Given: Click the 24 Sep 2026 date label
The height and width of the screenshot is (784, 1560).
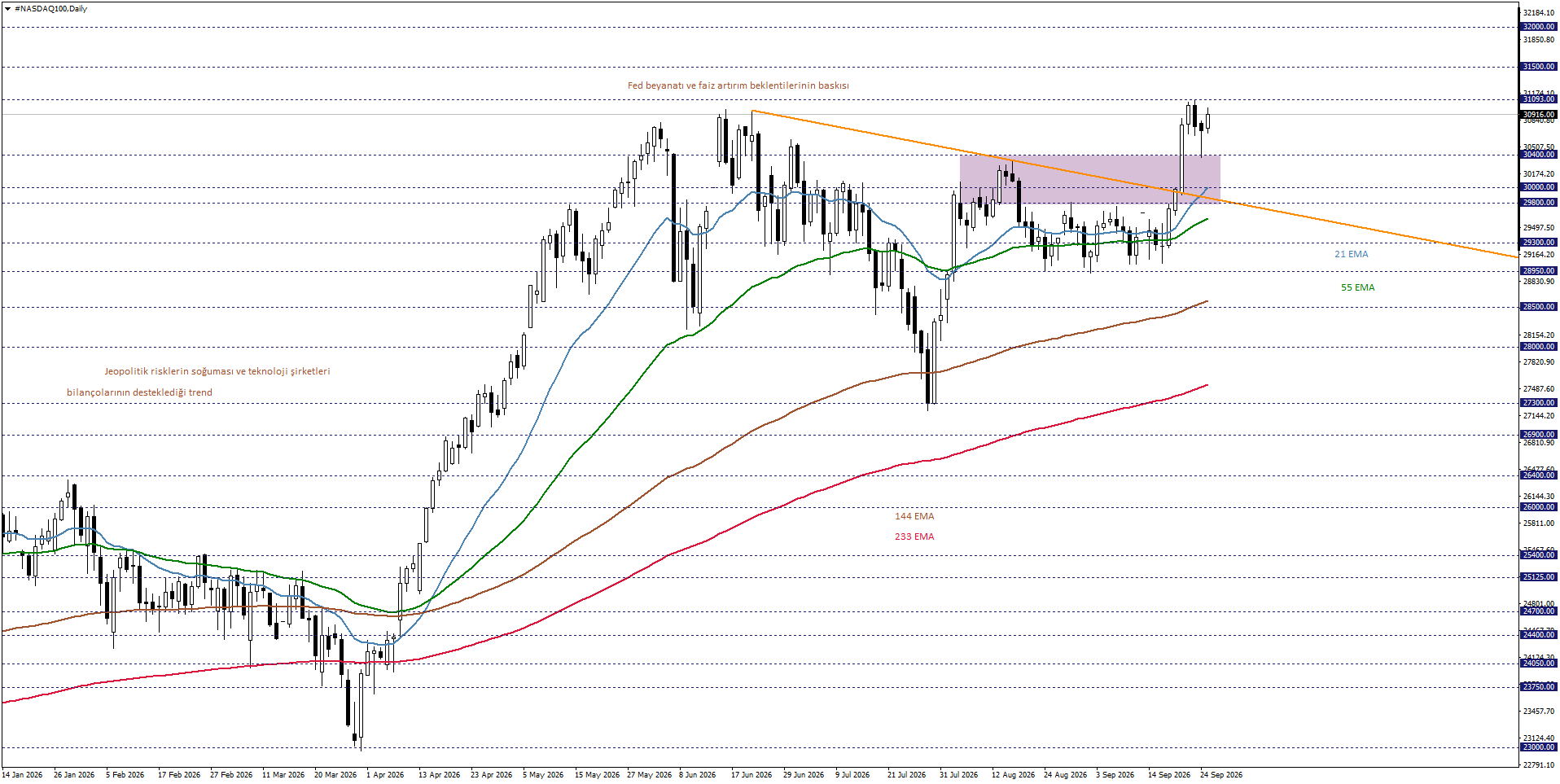Looking at the screenshot, I should tap(1221, 775).
